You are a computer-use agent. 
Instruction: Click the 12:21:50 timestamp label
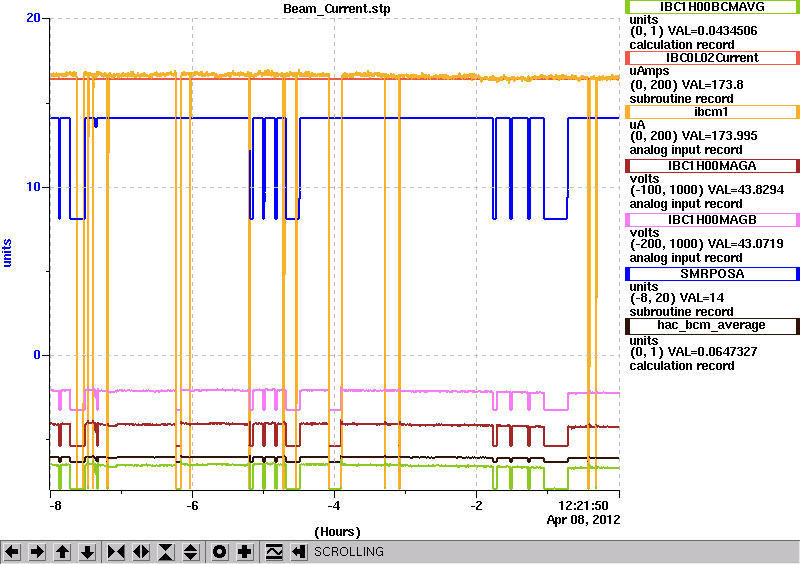[583, 506]
